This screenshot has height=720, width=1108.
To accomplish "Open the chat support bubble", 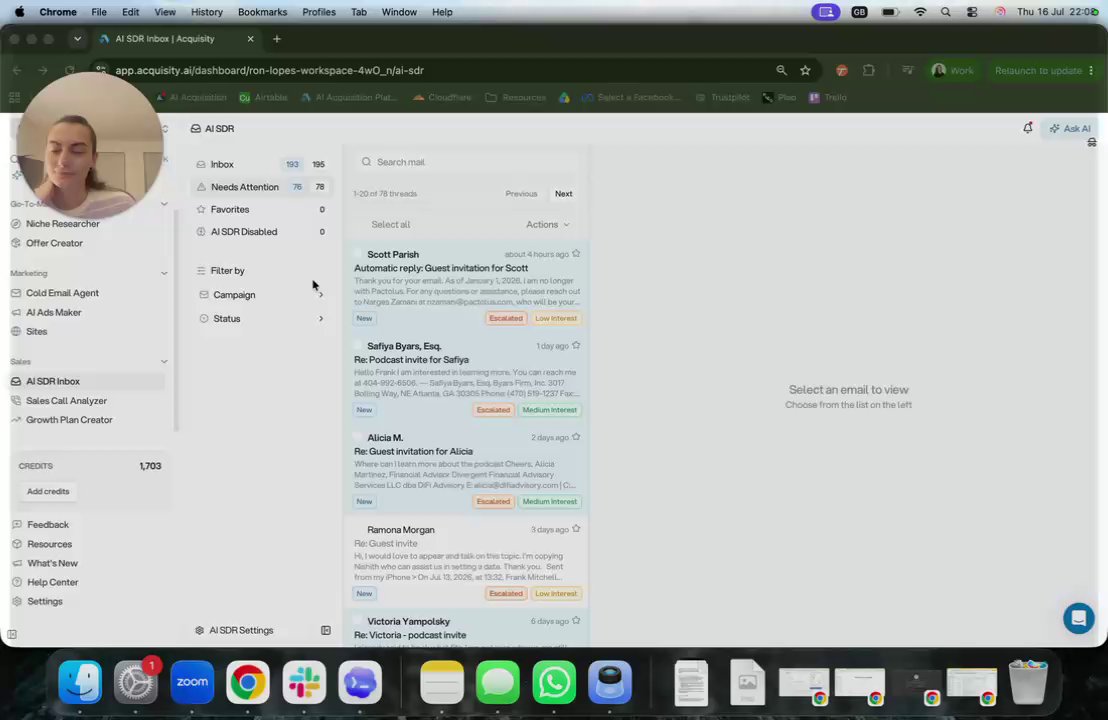I will [1078, 618].
